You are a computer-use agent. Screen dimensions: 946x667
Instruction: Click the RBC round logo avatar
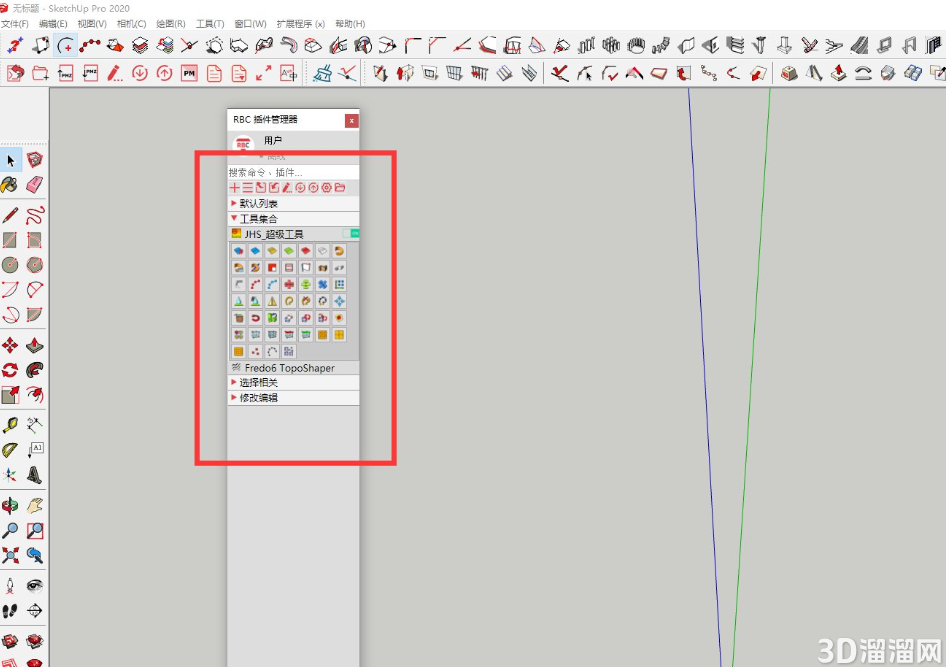243,145
